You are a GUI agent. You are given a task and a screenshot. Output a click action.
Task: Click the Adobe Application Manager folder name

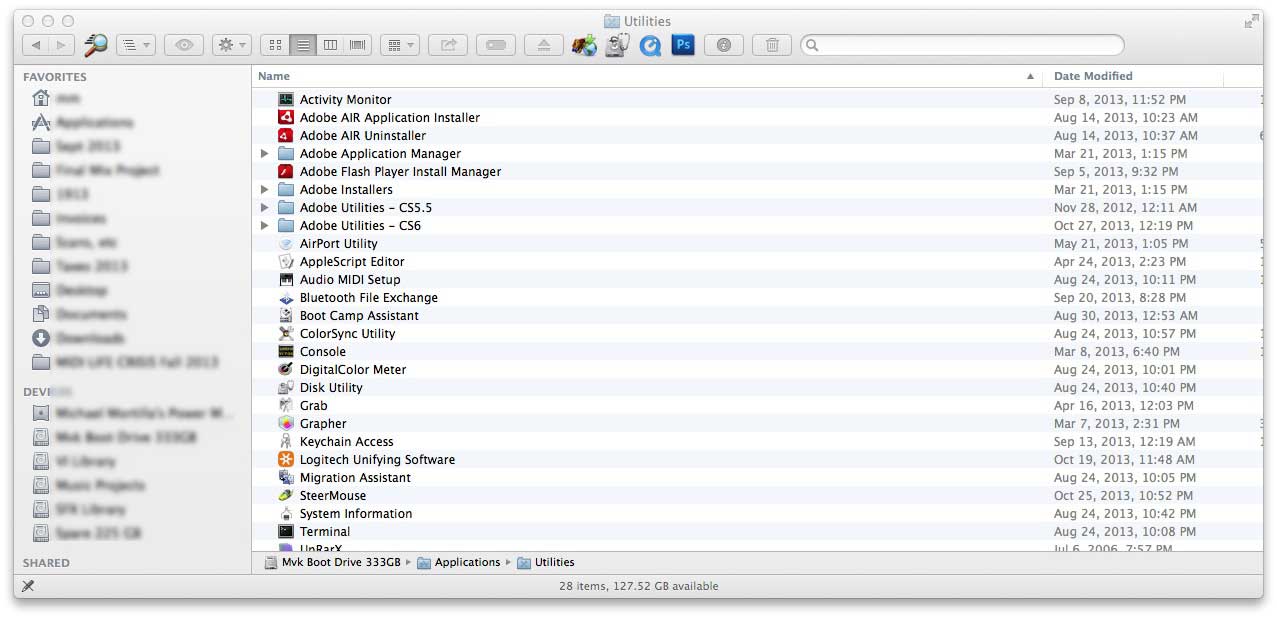coord(380,154)
